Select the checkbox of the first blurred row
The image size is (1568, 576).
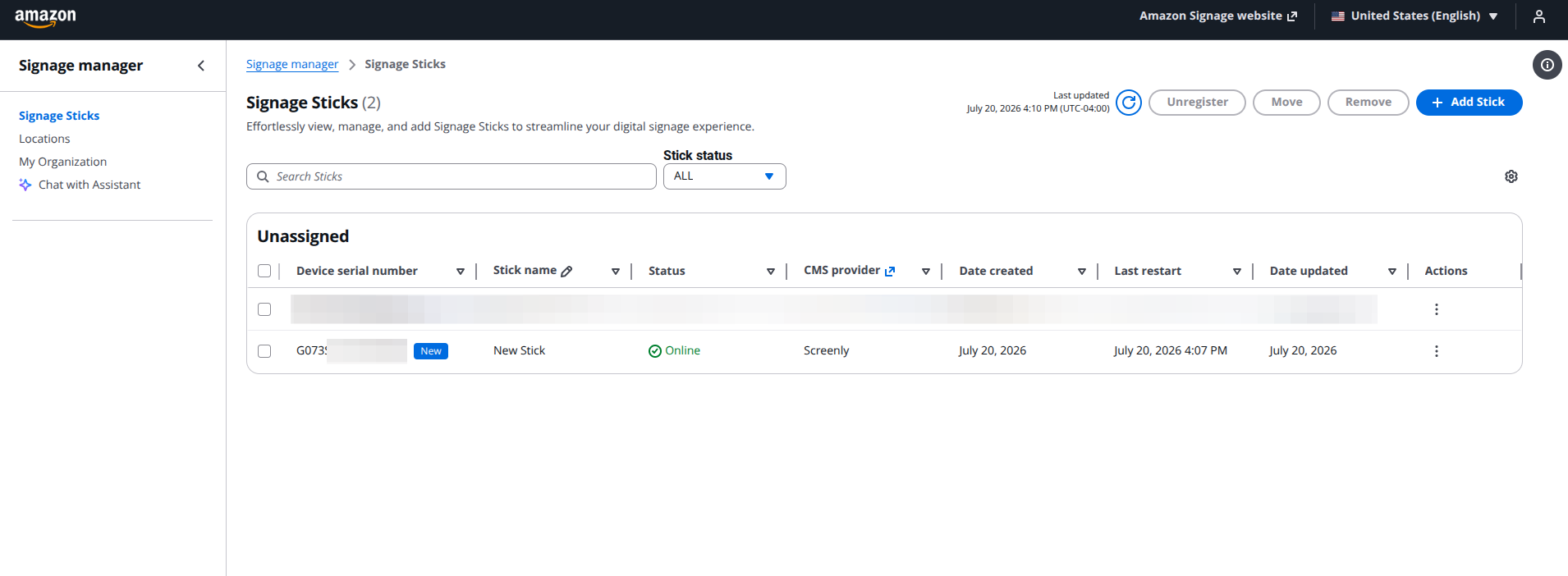(x=264, y=309)
